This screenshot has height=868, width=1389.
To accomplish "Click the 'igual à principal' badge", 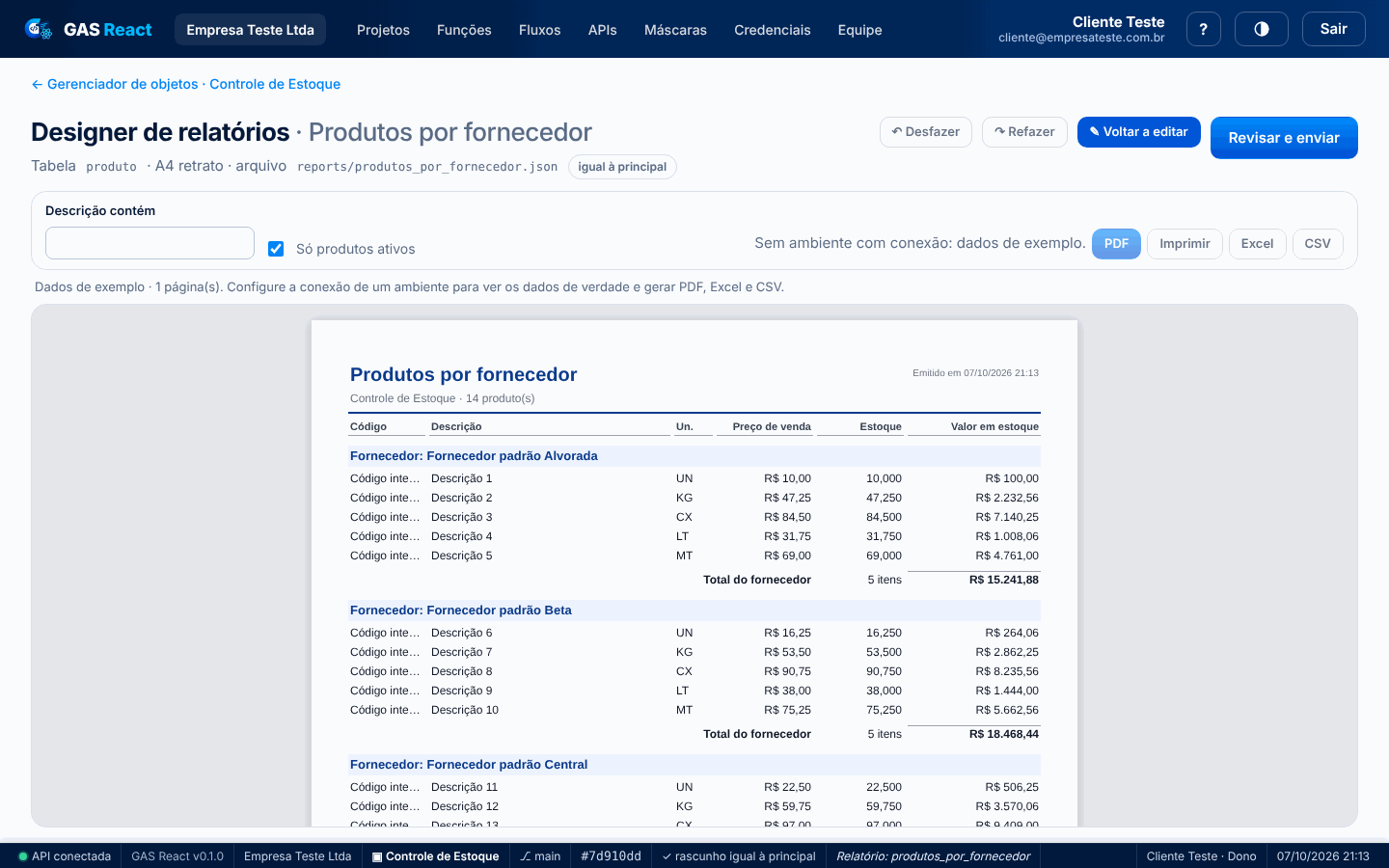I will tap(622, 167).
